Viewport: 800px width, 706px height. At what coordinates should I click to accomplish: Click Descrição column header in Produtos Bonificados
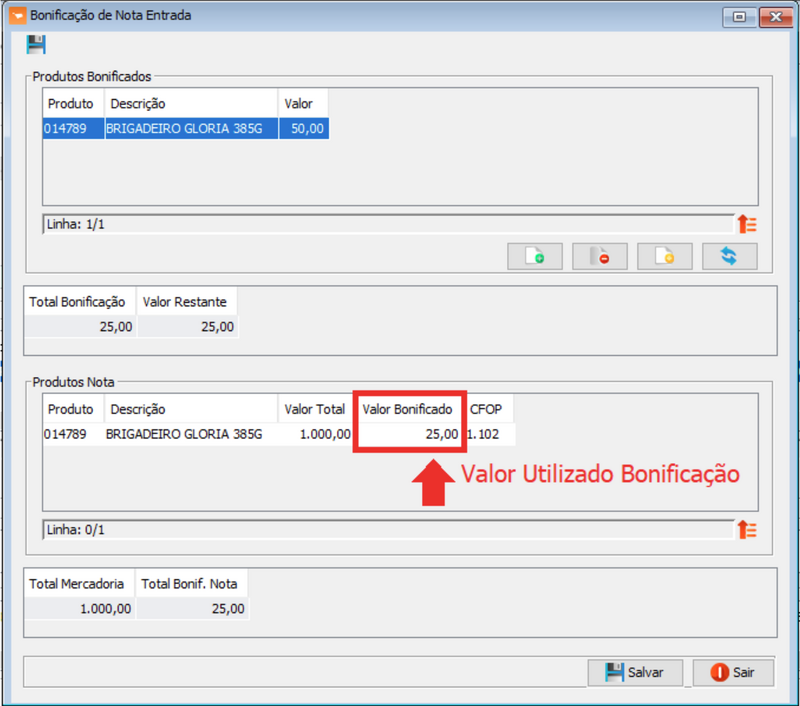tap(190, 104)
